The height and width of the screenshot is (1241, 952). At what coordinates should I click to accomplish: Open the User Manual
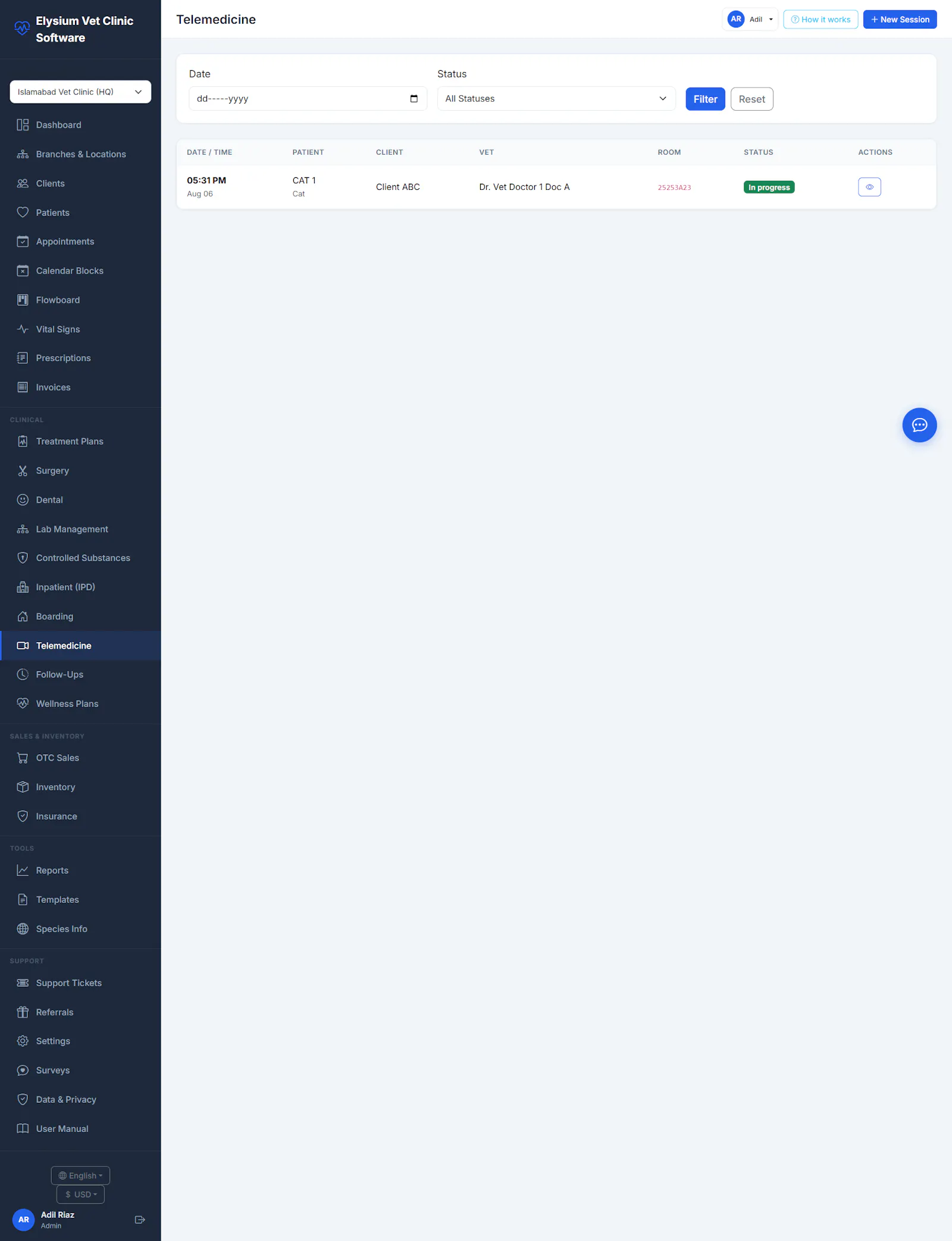tap(80, 1129)
